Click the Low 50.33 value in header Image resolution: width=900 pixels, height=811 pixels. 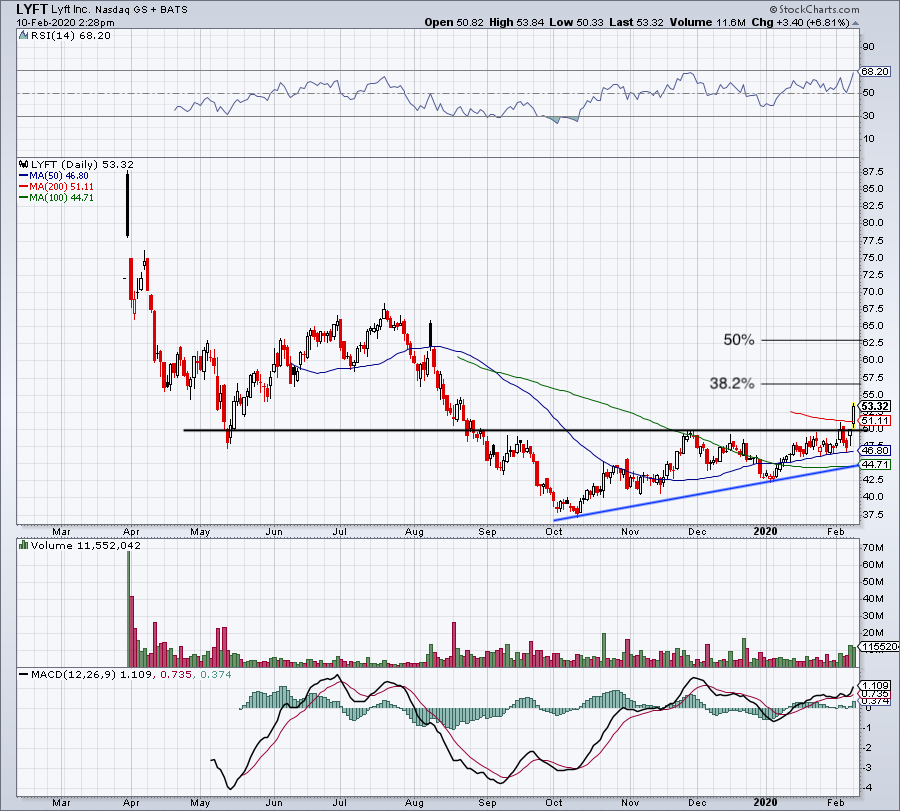point(589,22)
